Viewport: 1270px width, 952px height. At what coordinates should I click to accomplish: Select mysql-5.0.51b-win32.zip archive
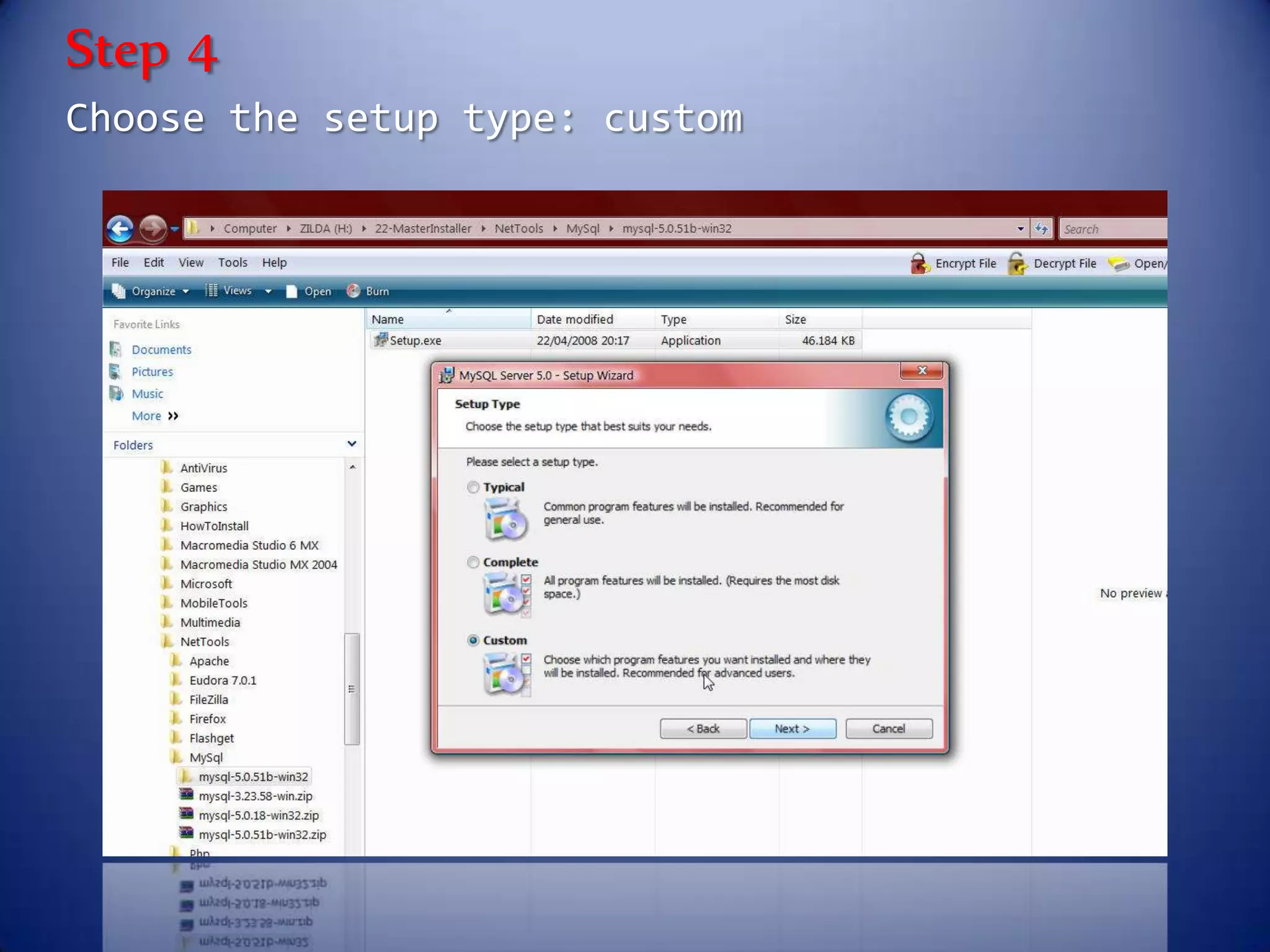[x=262, y=835]
